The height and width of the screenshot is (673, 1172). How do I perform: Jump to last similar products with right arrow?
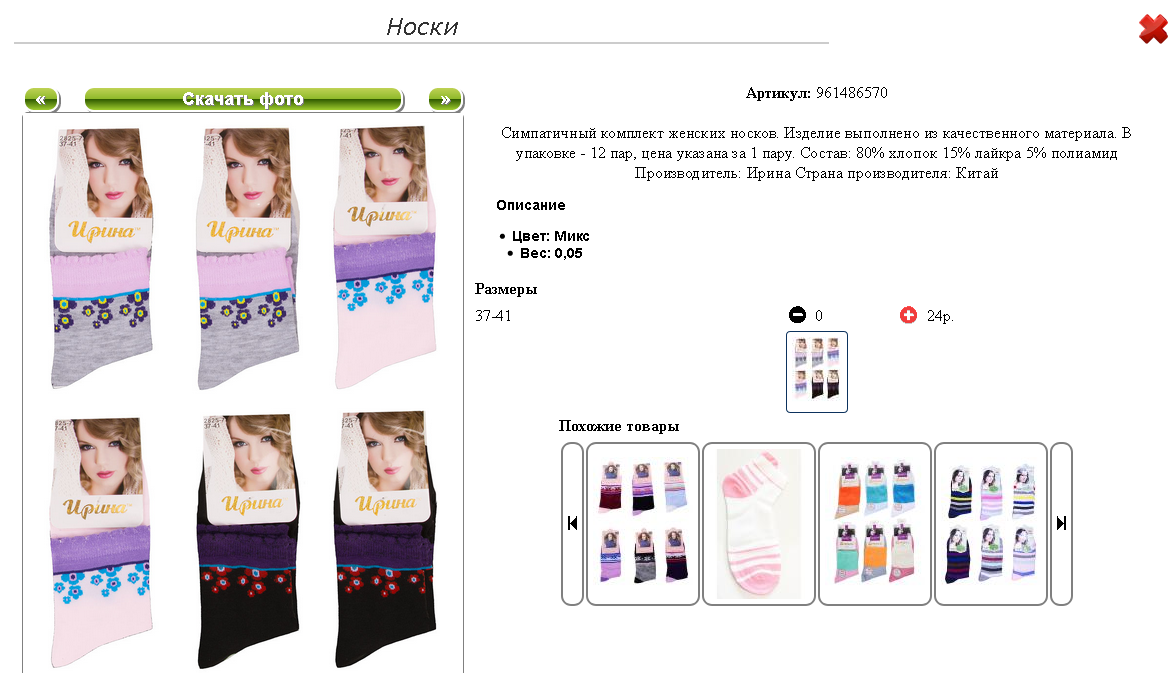[x=1061, y=523]
